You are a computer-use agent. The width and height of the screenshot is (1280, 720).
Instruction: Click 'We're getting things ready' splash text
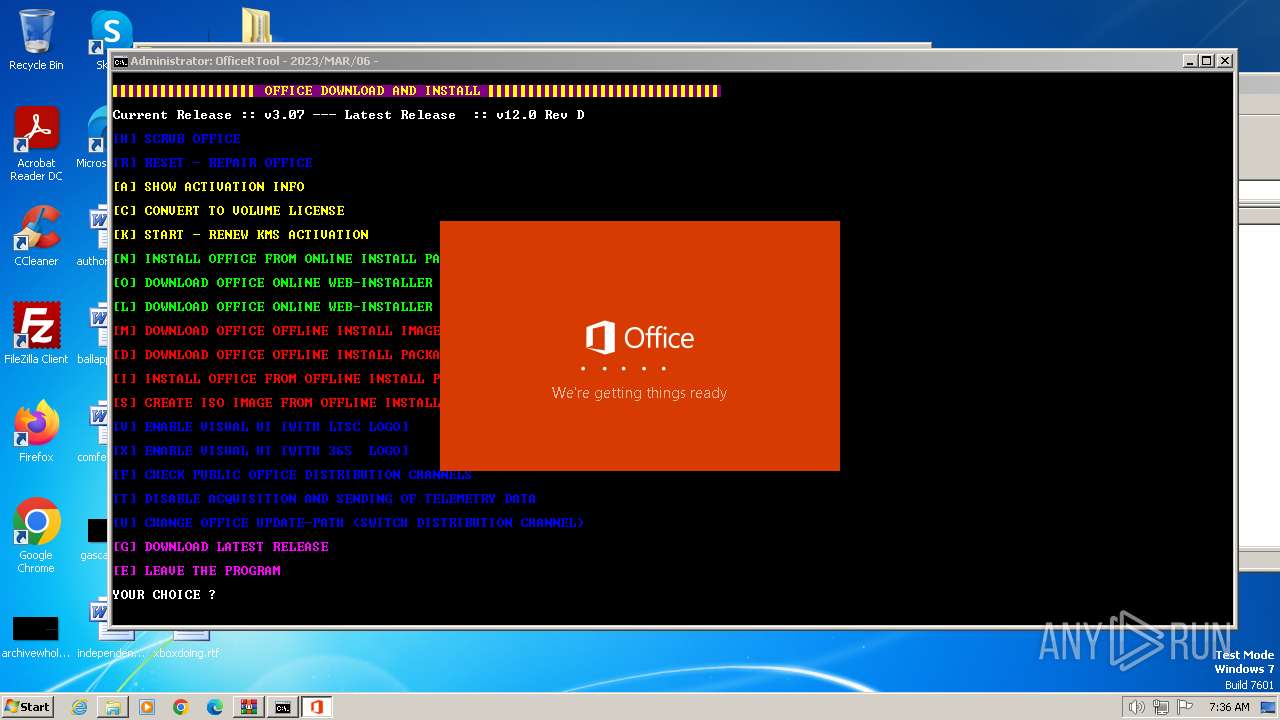tap(639, 393)
